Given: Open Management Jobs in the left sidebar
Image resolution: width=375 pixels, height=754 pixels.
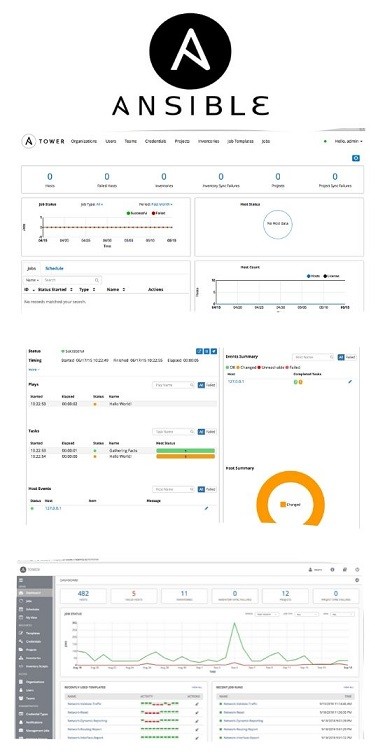Looking at the screenshot, I should click(x=35, y=731).
